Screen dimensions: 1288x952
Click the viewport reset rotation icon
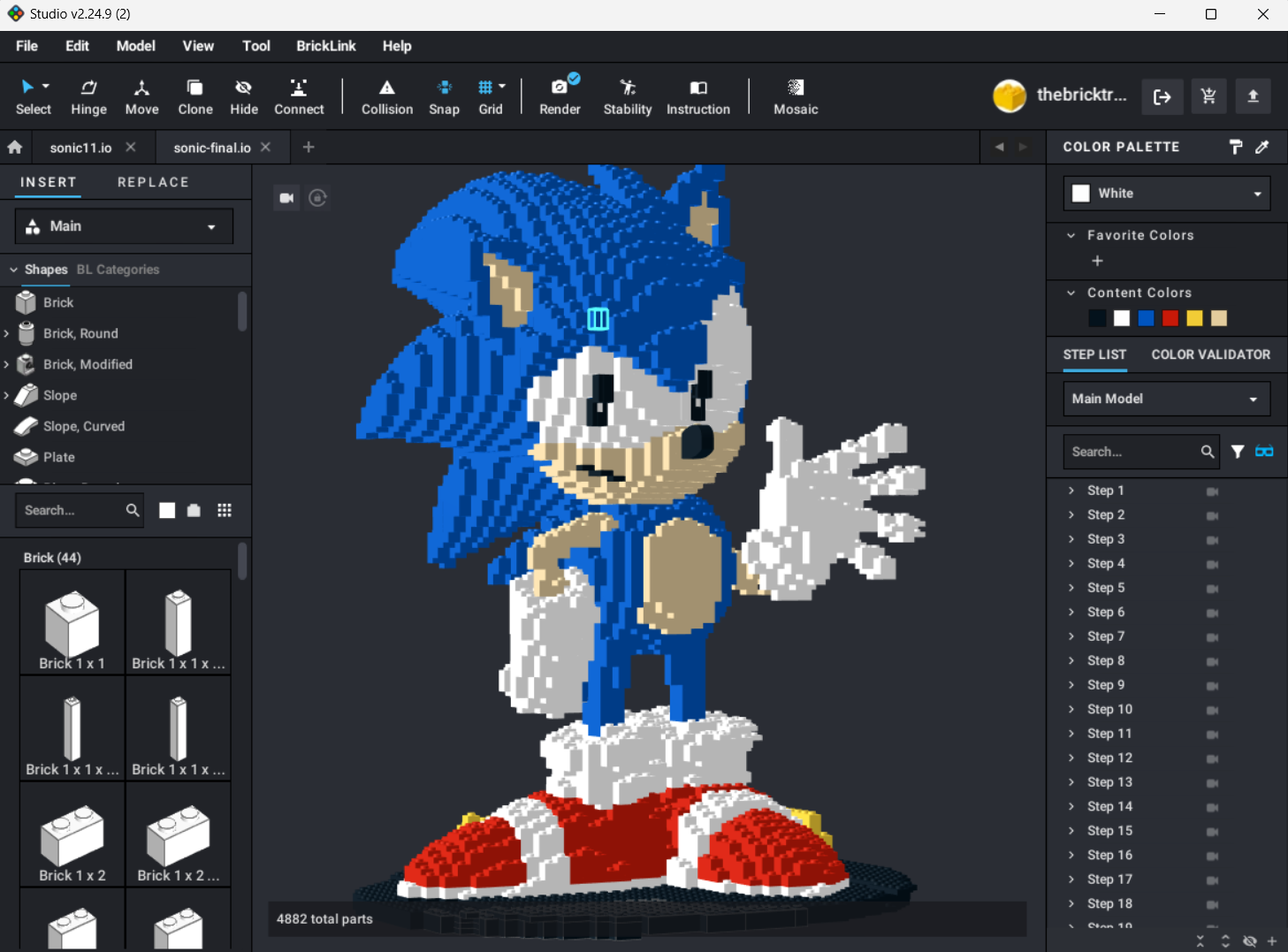tap(318, 198)
